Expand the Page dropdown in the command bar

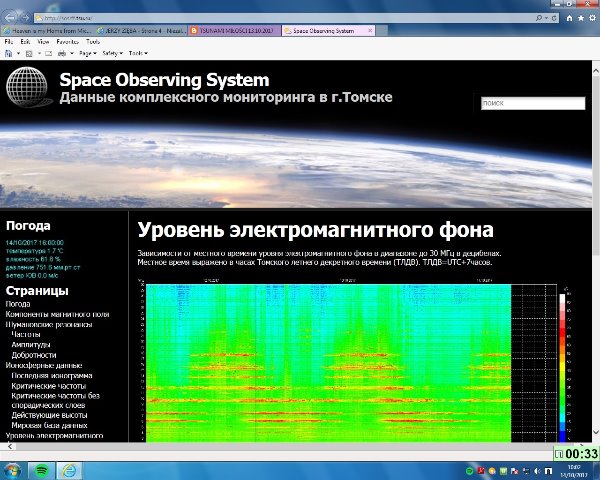85,53
